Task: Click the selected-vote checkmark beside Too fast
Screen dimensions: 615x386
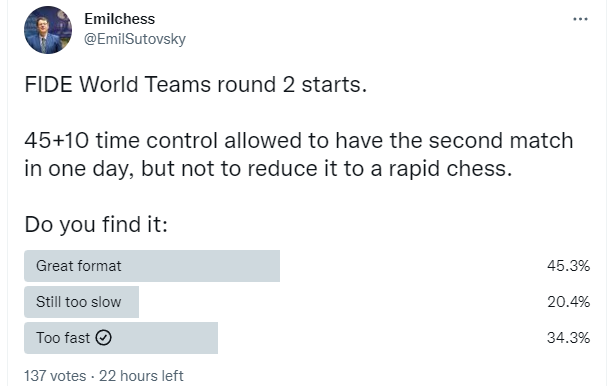Action: (104, 338)
